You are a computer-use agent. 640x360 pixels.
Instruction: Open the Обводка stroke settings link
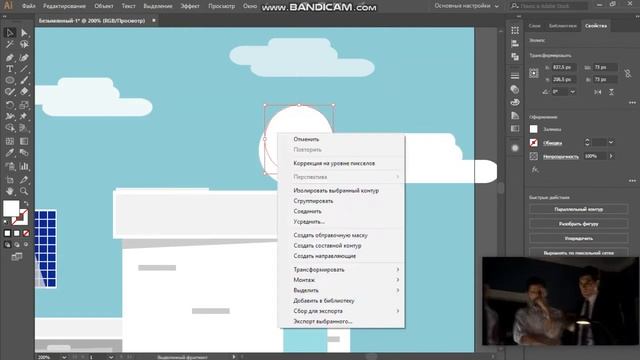click(552, 143)
